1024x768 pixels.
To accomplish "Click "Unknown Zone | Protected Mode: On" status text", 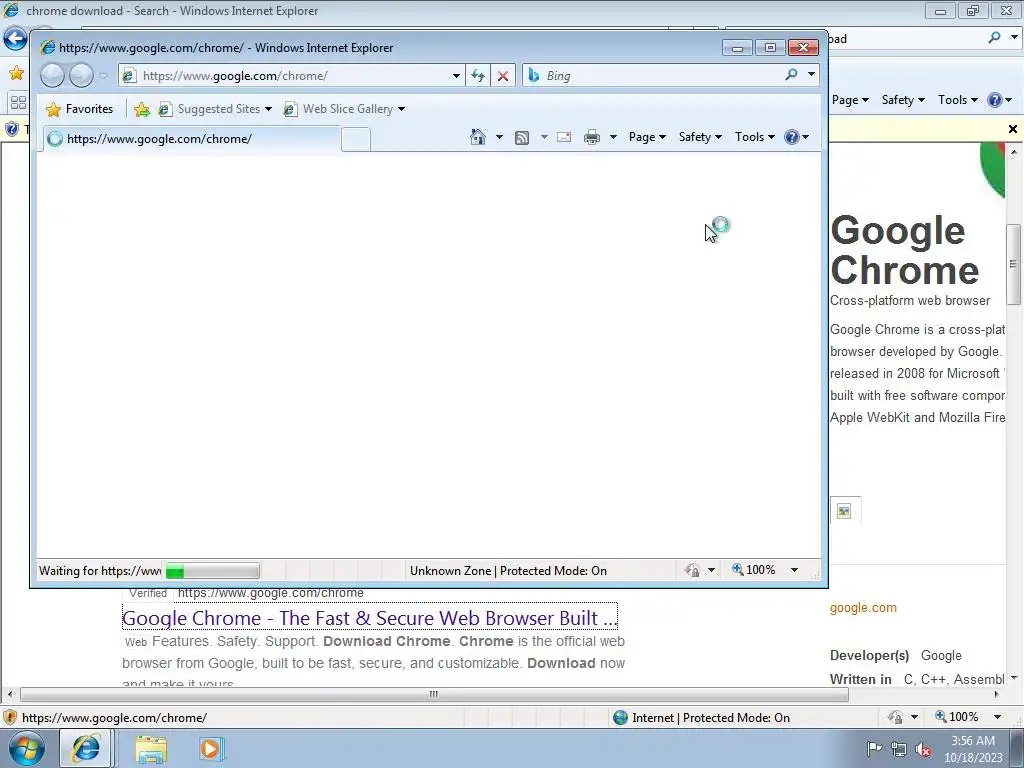I will (x=508, y=571).
